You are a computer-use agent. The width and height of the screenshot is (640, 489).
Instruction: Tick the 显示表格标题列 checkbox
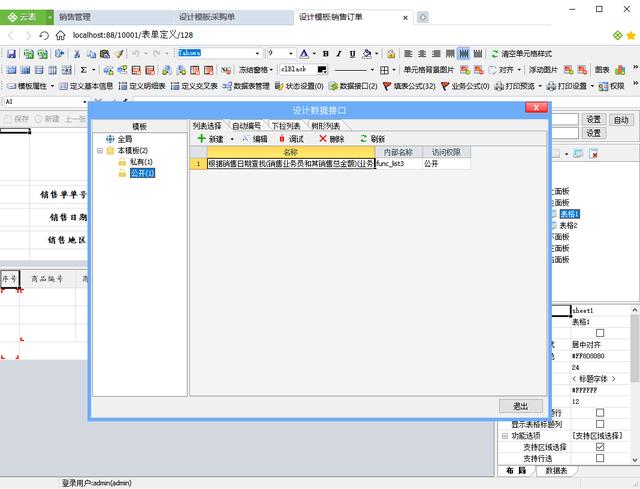(600, 424)
